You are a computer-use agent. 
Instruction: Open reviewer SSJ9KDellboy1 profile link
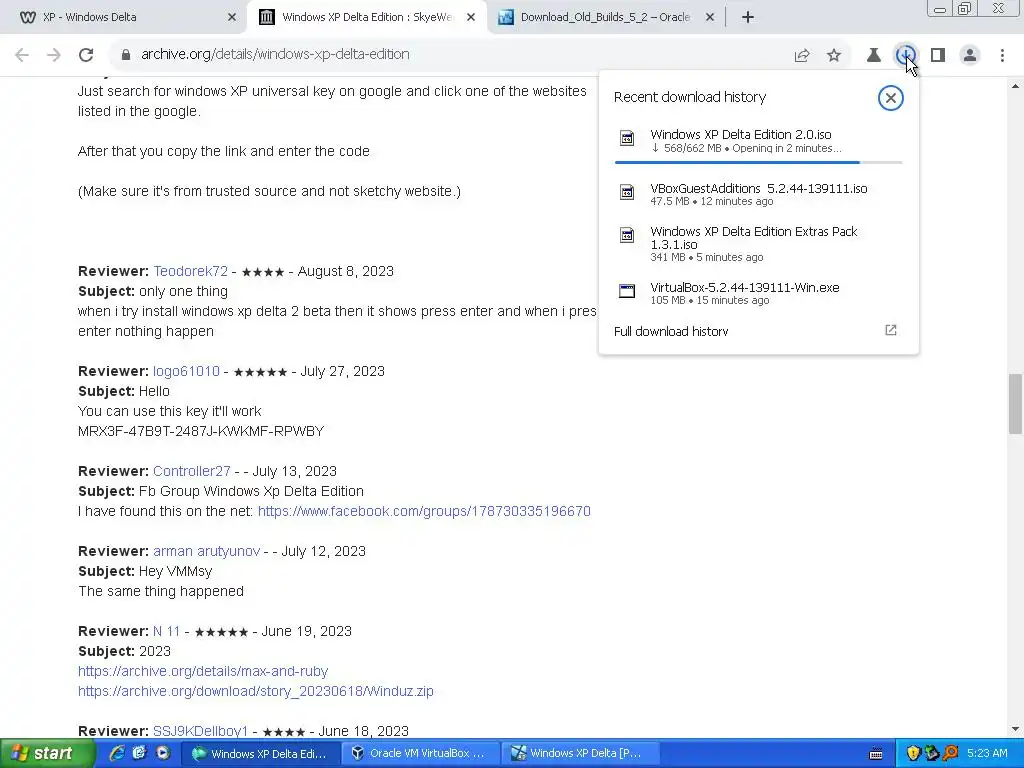(200, 731)
